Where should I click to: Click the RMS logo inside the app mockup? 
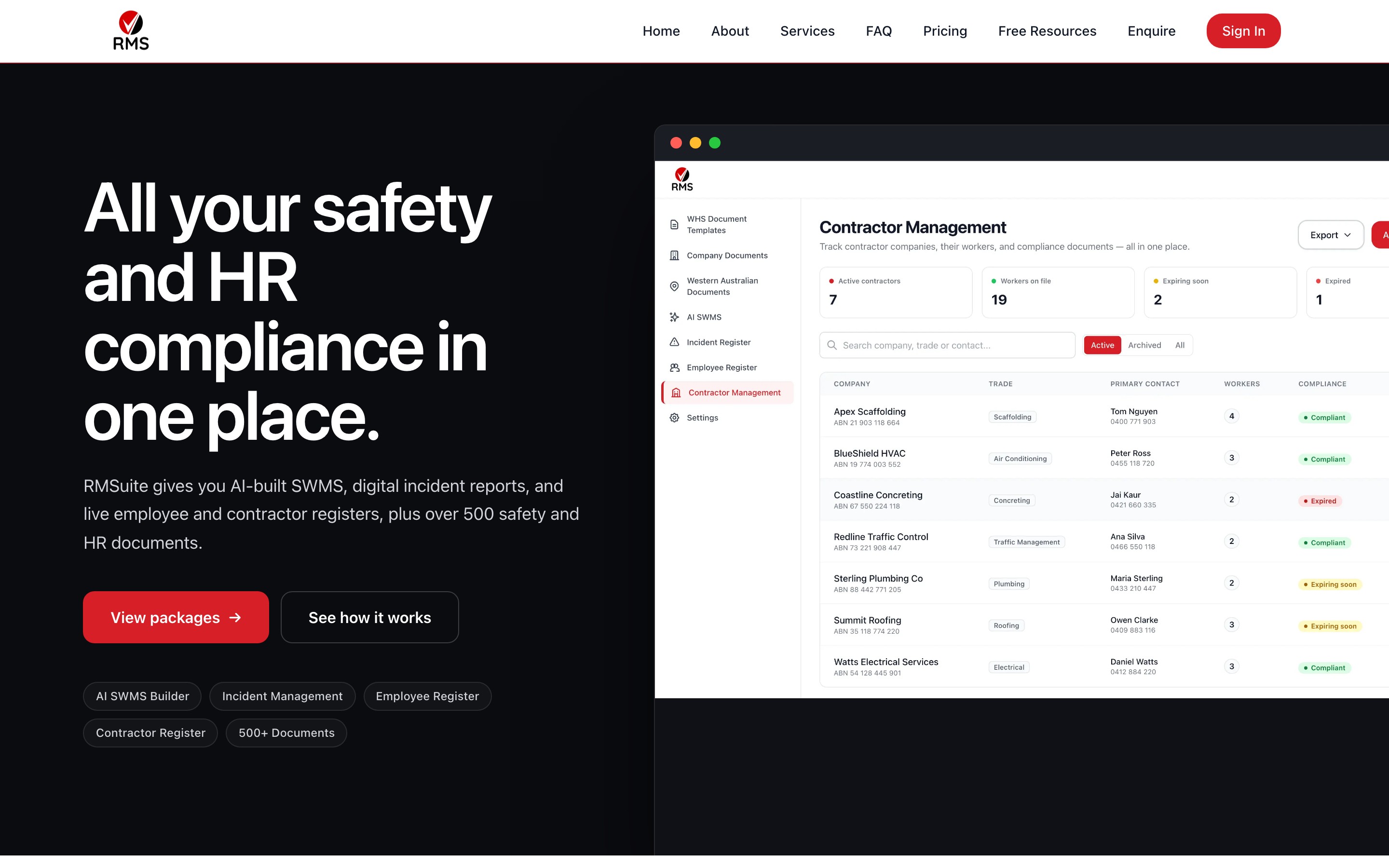tap(682, 179)
